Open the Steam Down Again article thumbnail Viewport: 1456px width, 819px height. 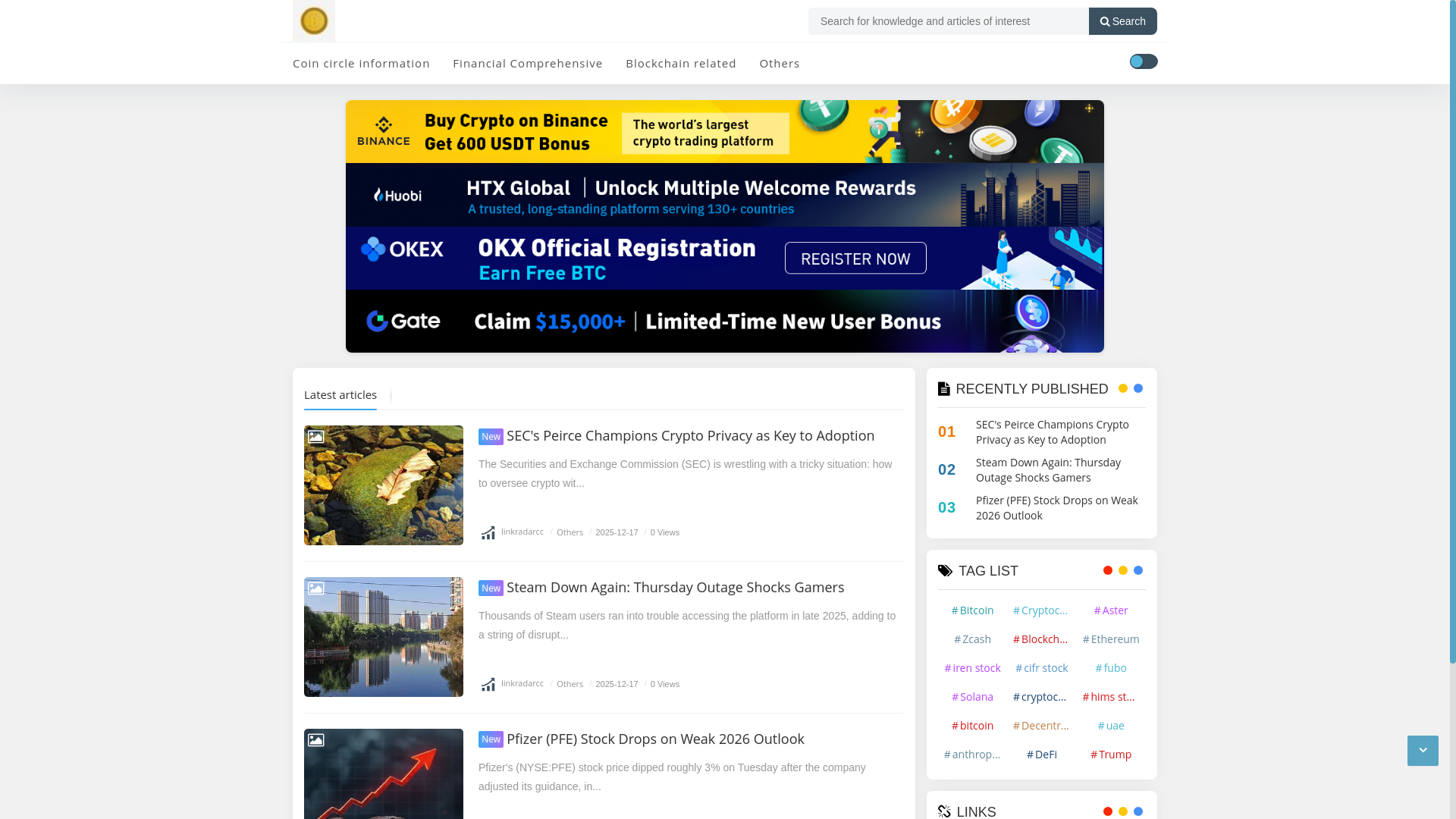[384, 637]
